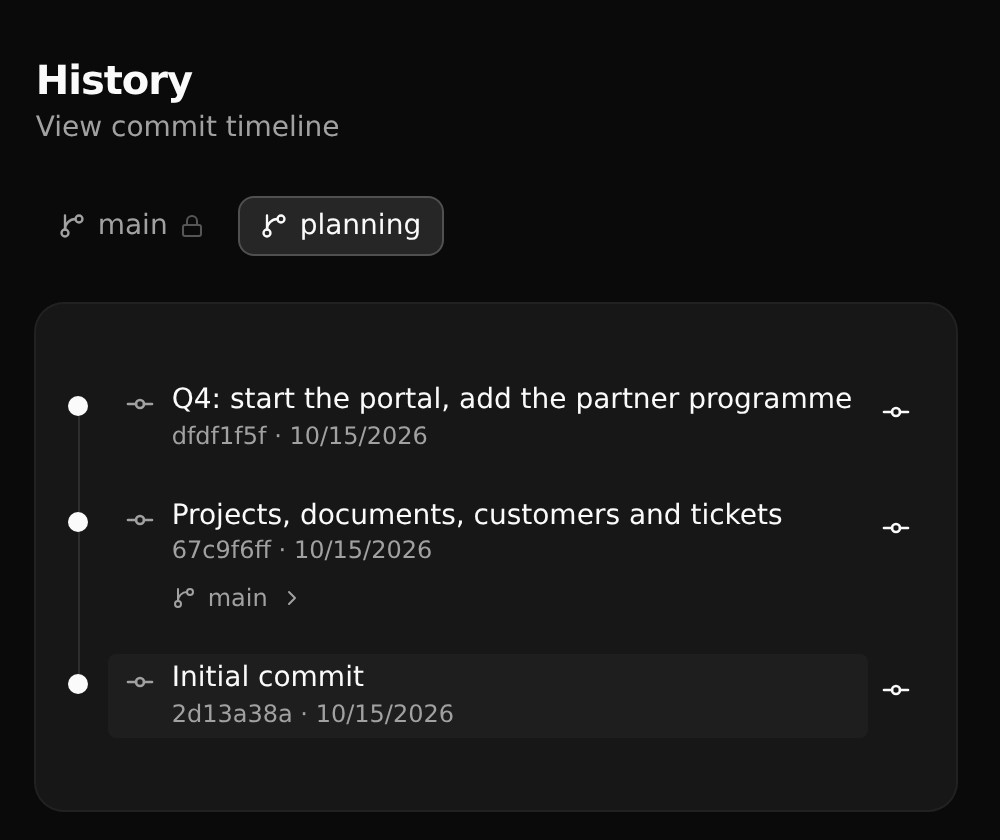1000x840 pixels.
Task: Click the commit hash 67c9f6ff
Action: tap(221, 550)
